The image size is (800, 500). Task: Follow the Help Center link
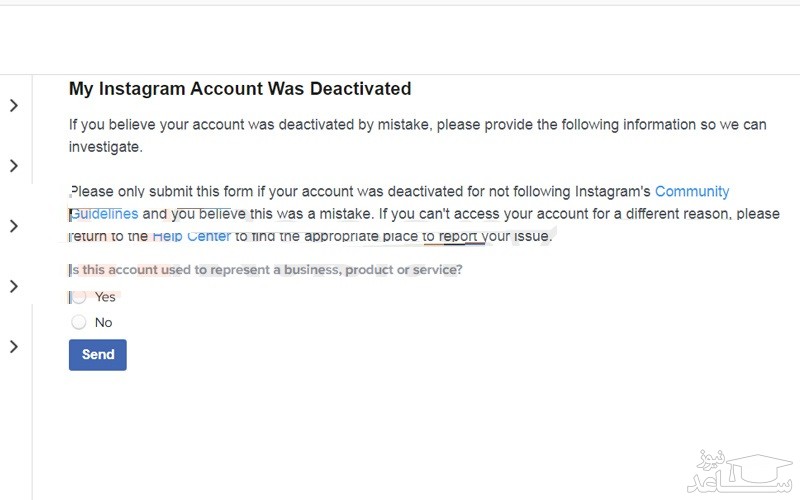pyautogui.click(x=192, y=237)
